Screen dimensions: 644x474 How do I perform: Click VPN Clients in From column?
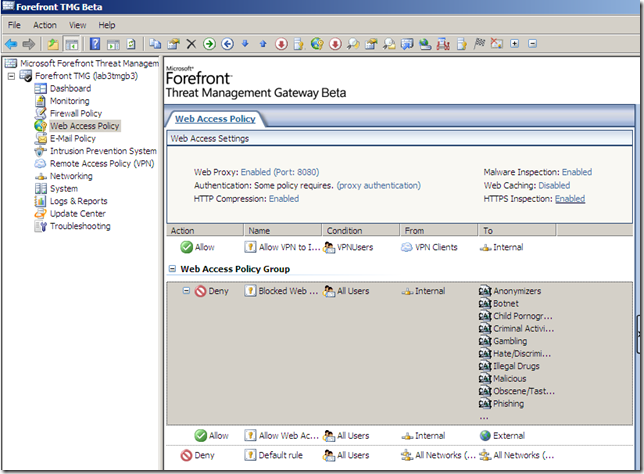(436, 247)
